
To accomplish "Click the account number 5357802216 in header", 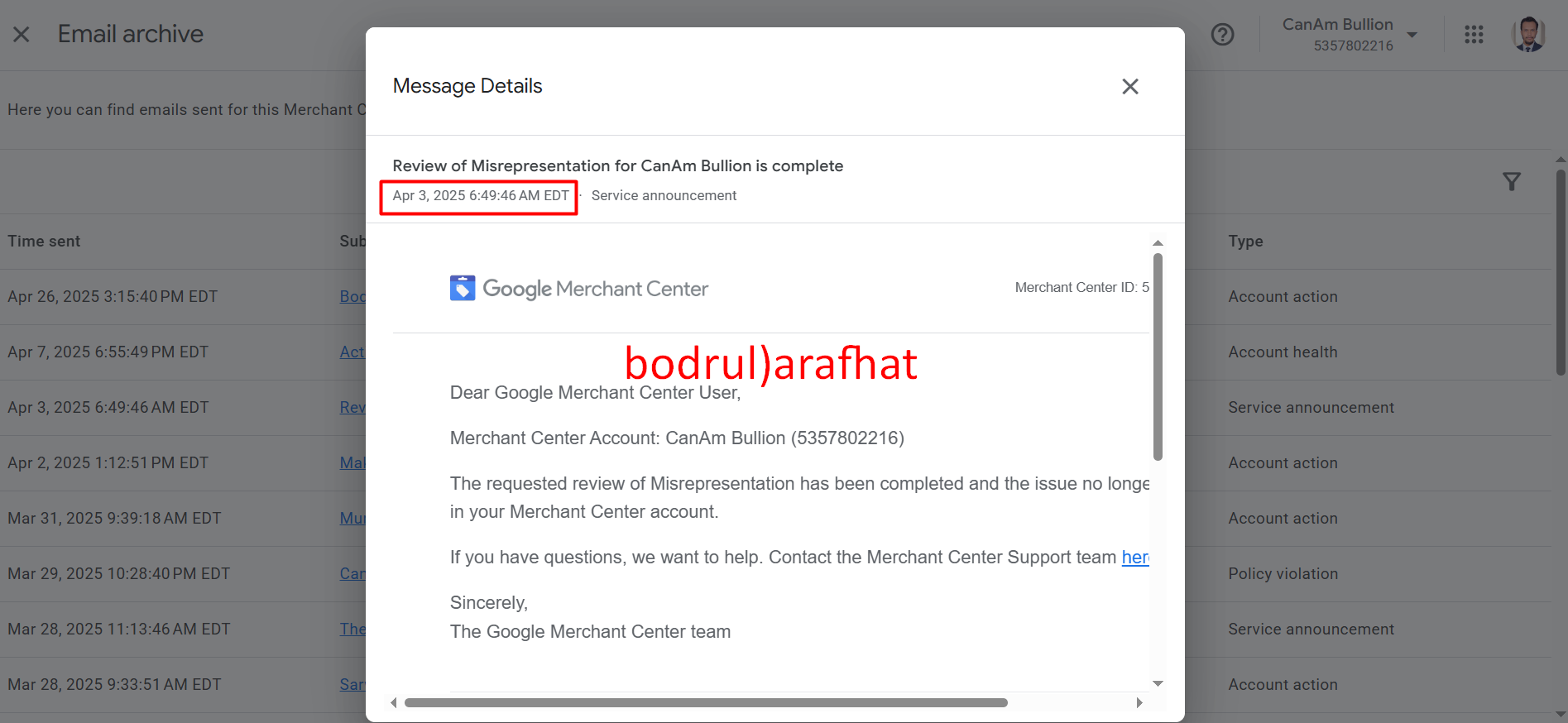I will coord(1354,45).
